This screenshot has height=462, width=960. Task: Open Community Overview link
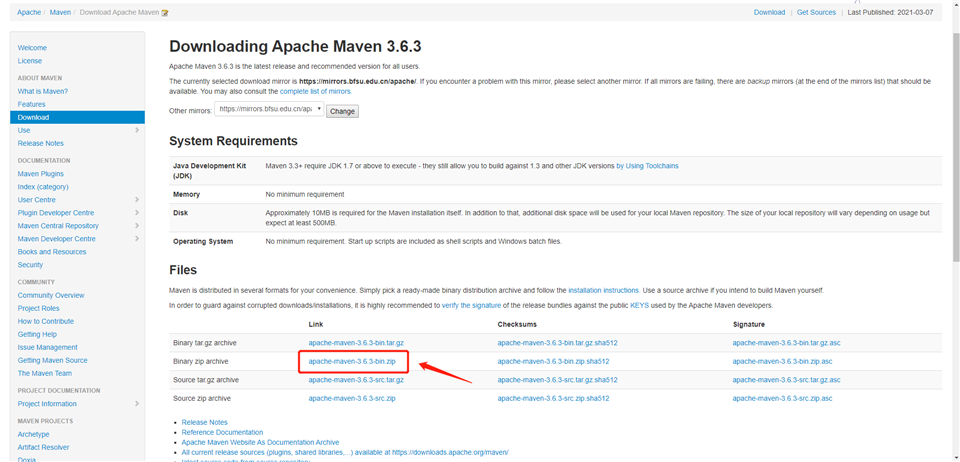[x=51, y=296]
